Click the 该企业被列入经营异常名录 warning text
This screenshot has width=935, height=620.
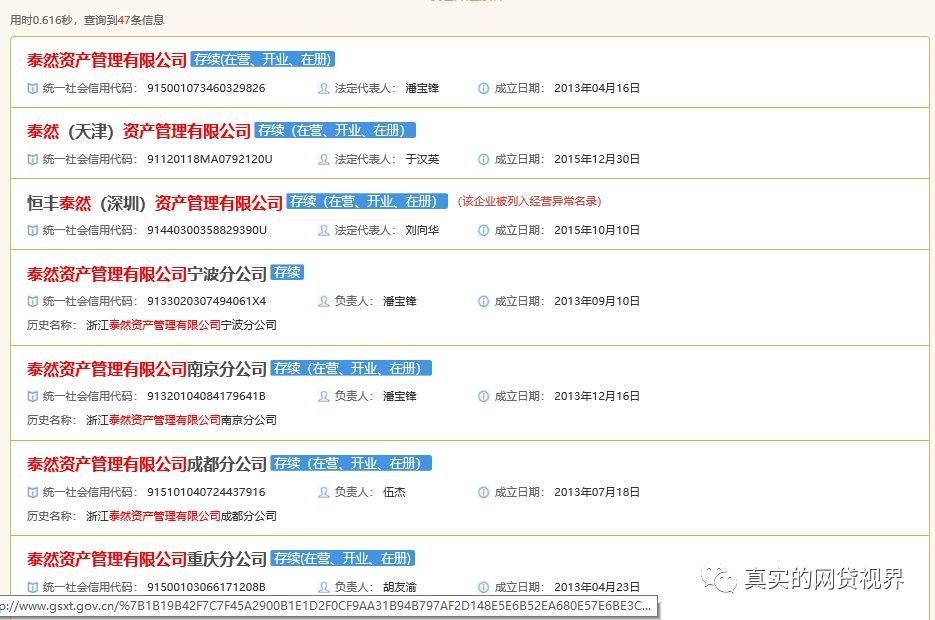(x=529, y=201)
